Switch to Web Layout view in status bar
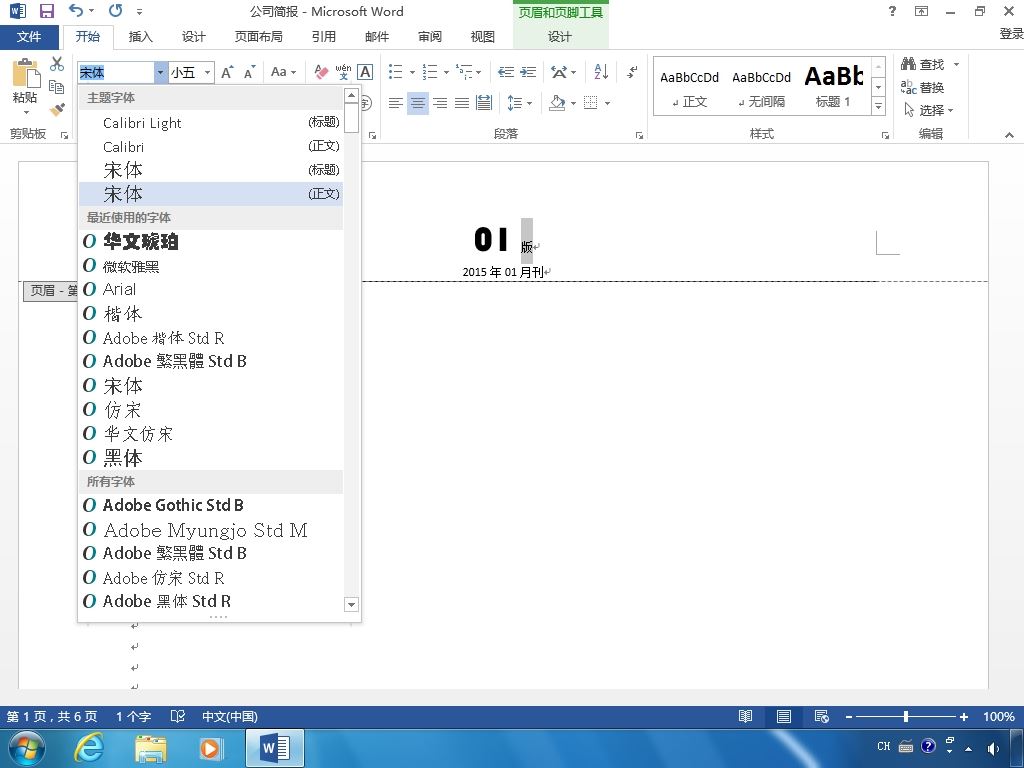 pos(822,716)
